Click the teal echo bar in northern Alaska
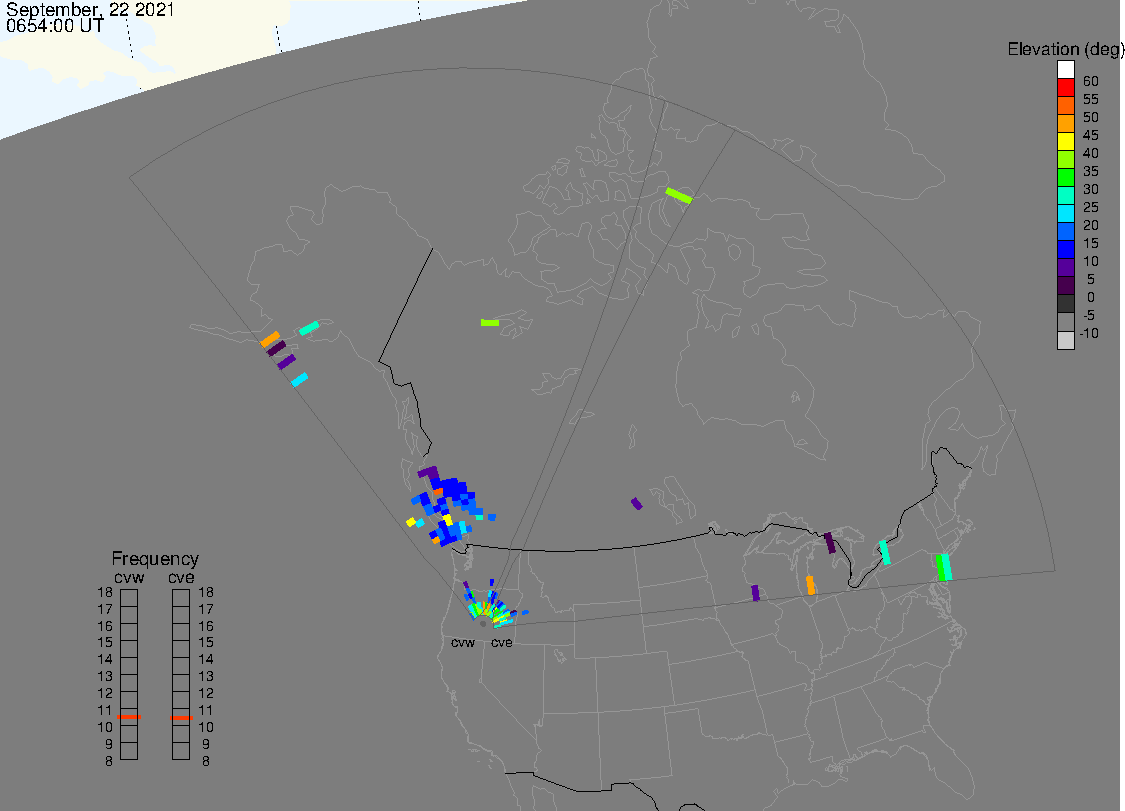Screen dimensions: 1125x811 tap(309, 328)
